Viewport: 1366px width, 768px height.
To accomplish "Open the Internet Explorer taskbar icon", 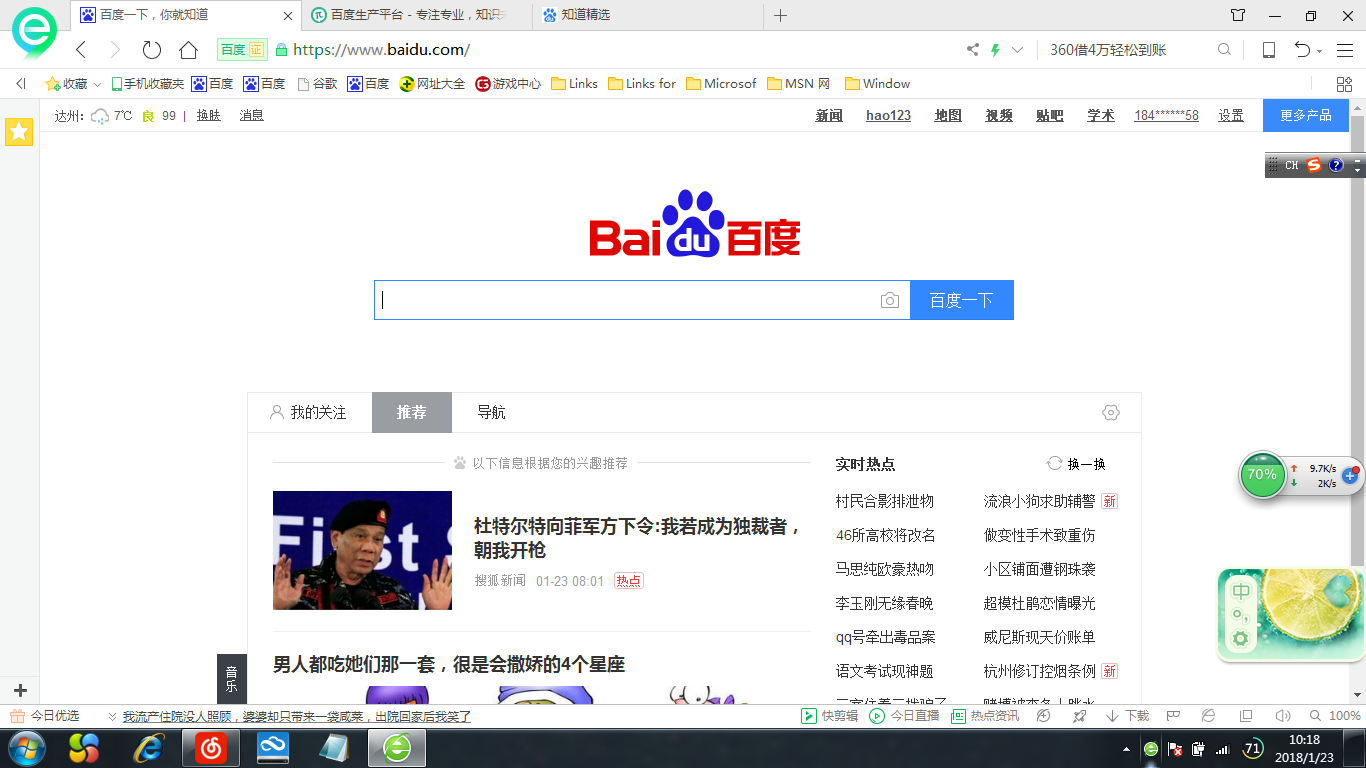I will pyautogui.click(x=150, y=748).
